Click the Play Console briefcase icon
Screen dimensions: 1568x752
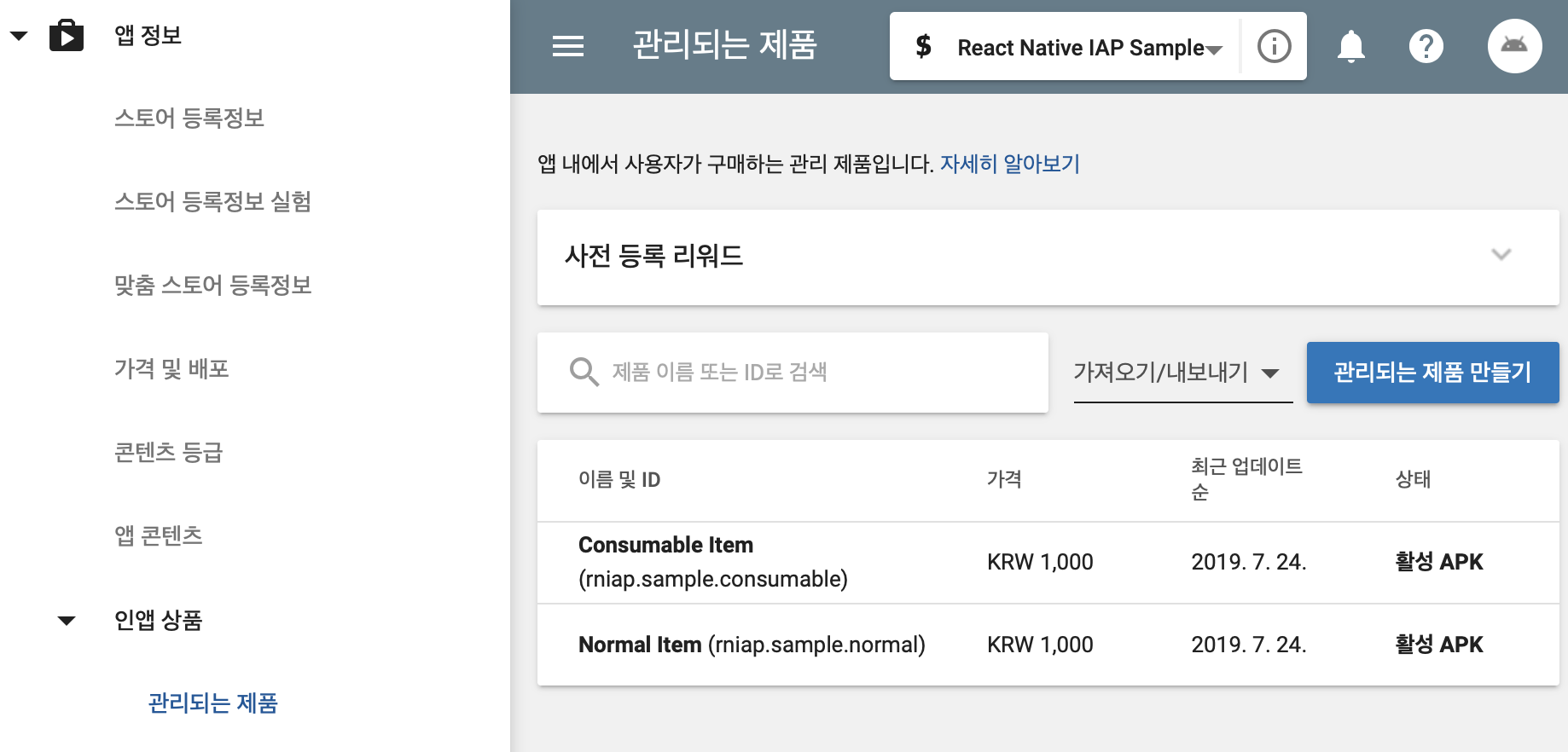click(x=67, y=36)
